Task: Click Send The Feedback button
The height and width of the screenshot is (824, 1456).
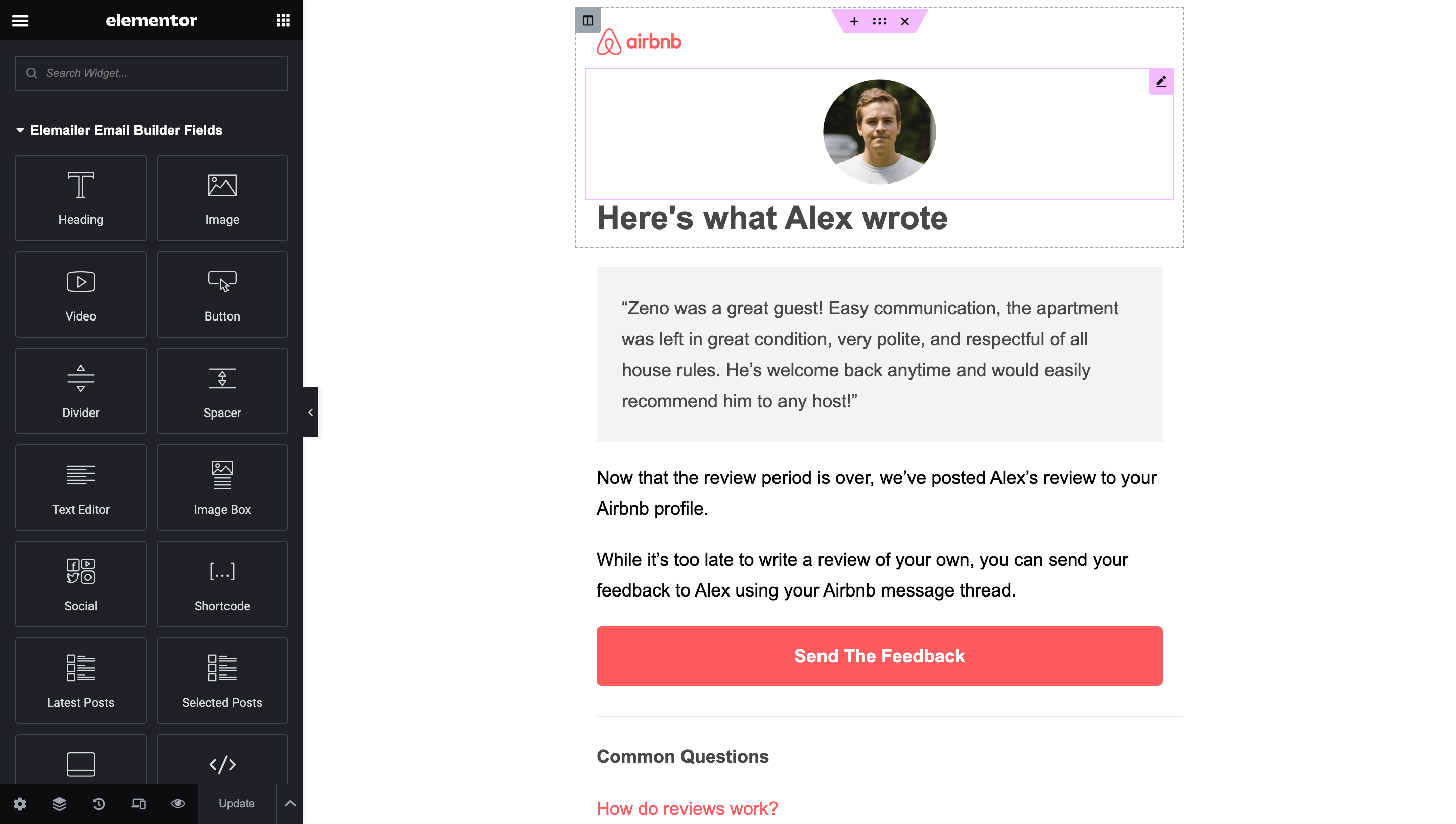Action: click(x=879, y=656)
